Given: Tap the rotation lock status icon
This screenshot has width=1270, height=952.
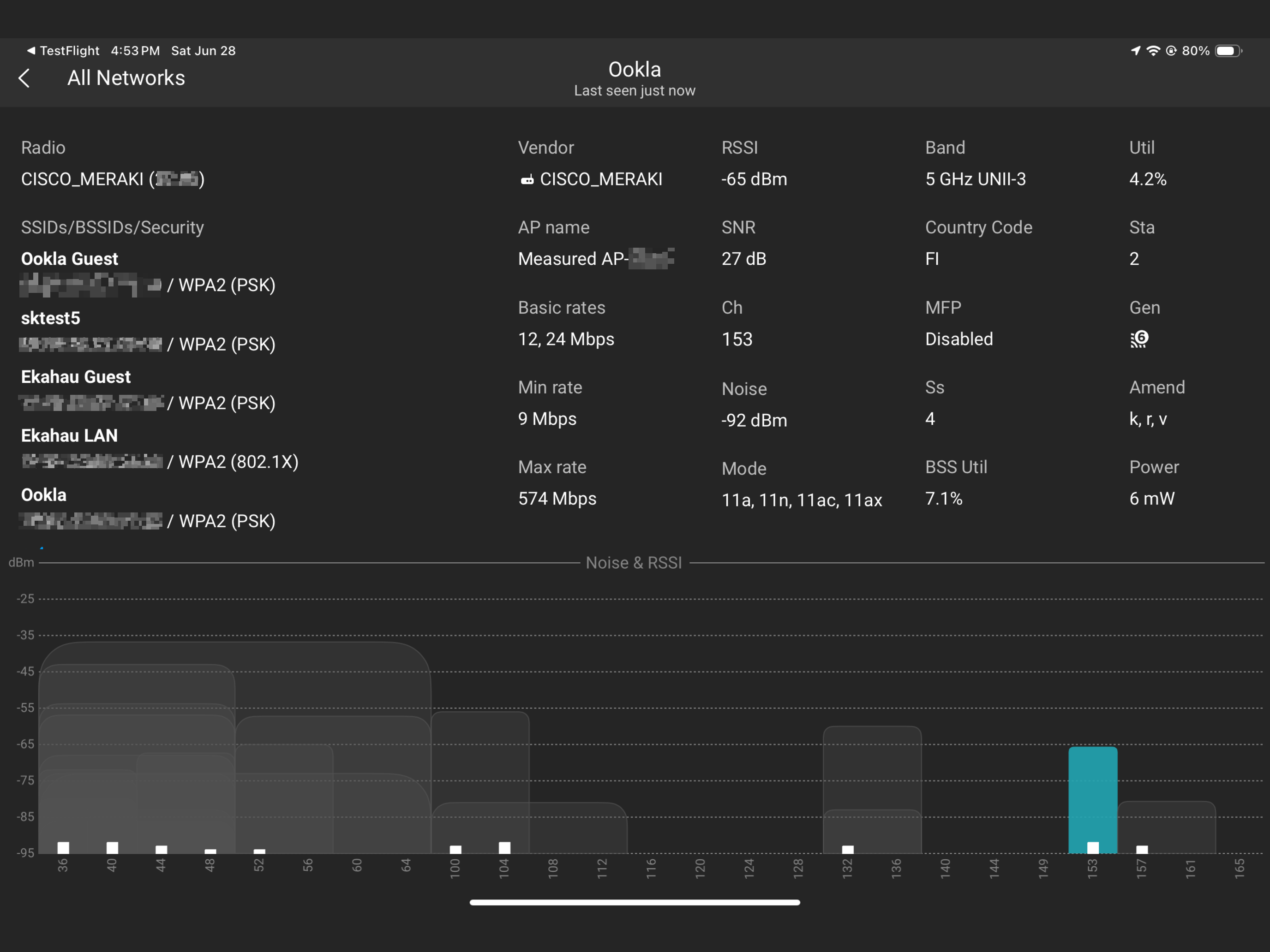Looking at the screenshot, I should 1171,50.
